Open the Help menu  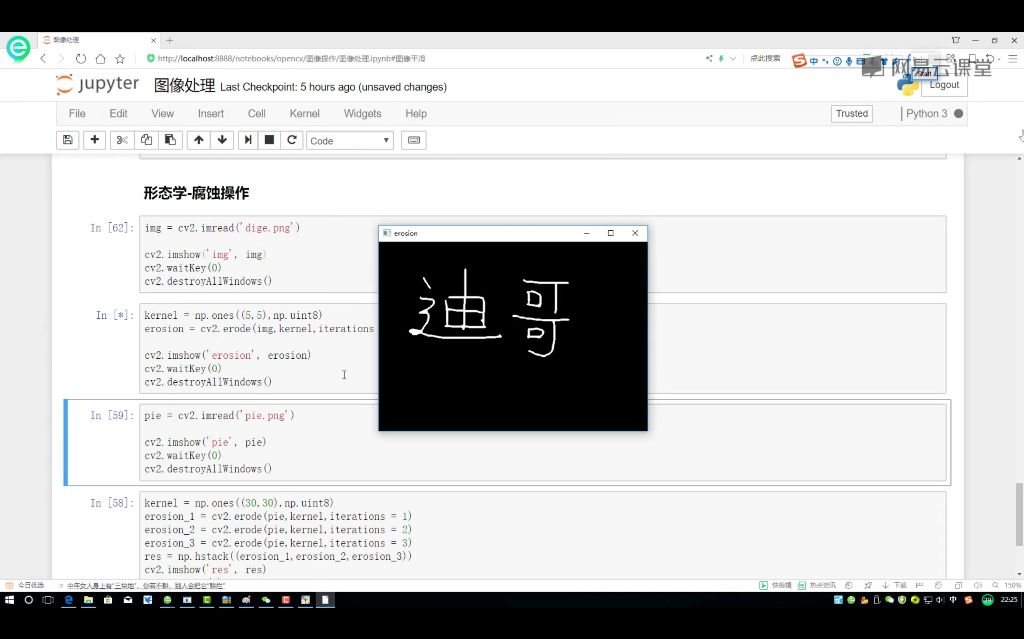[416, 113]
